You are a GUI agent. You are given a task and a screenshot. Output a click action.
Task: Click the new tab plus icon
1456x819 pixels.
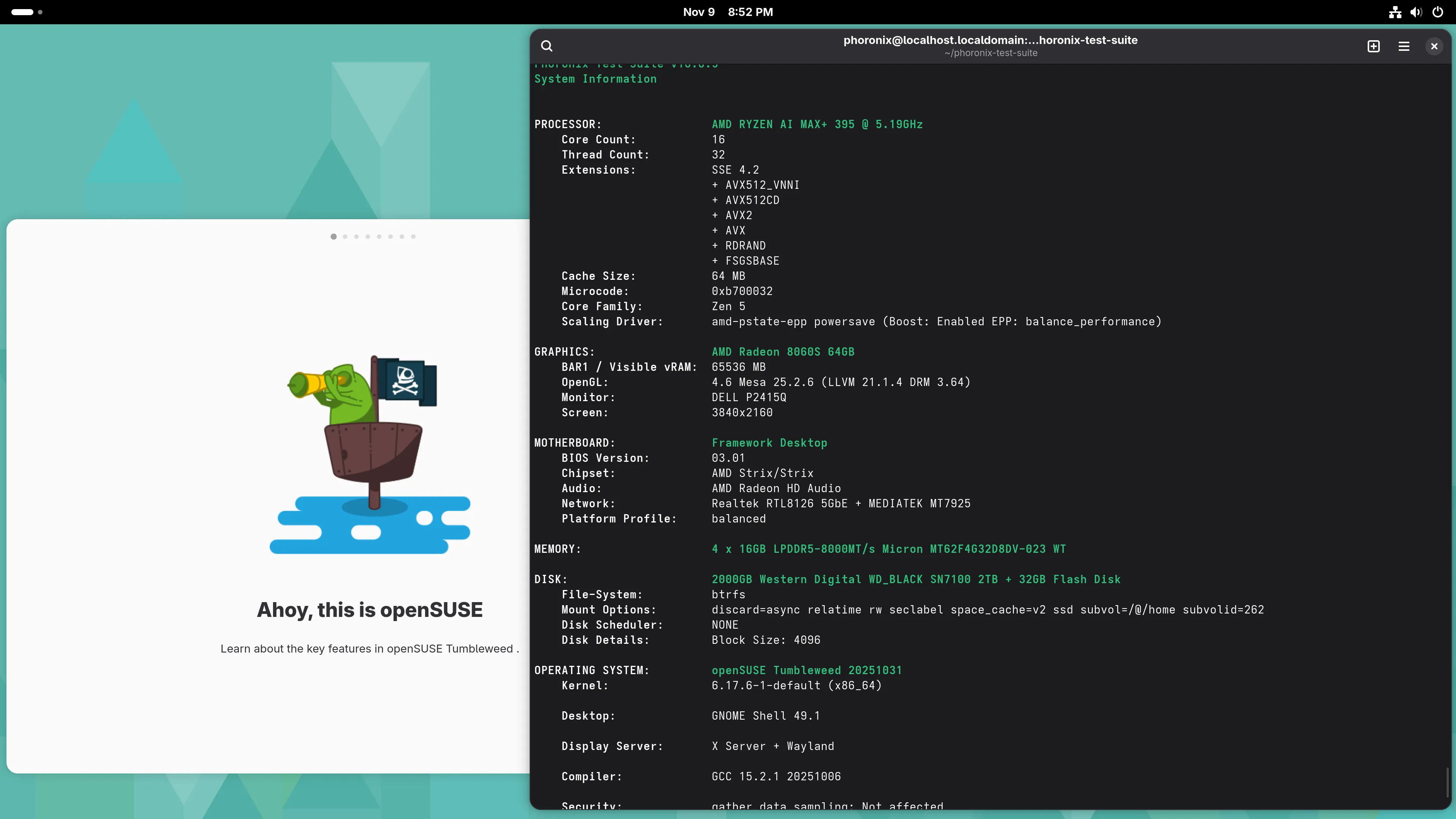(x=1373, y=46)
